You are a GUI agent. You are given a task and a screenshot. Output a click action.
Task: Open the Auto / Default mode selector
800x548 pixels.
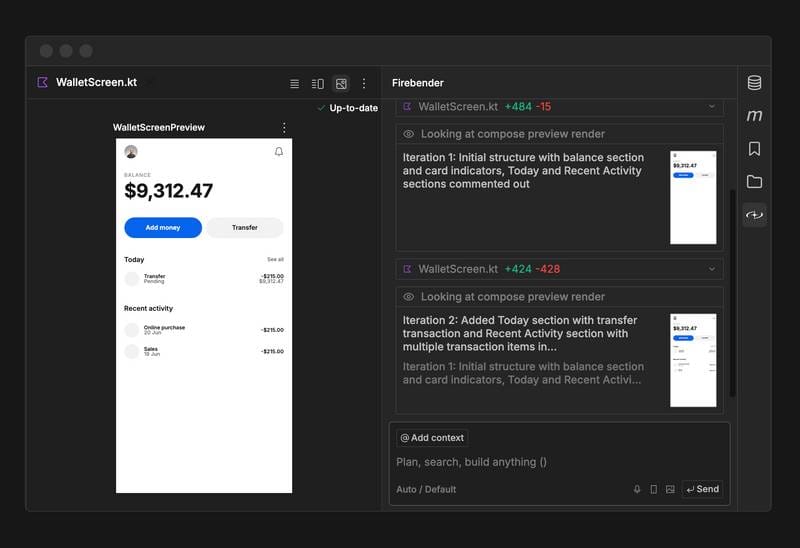[426, 489]
